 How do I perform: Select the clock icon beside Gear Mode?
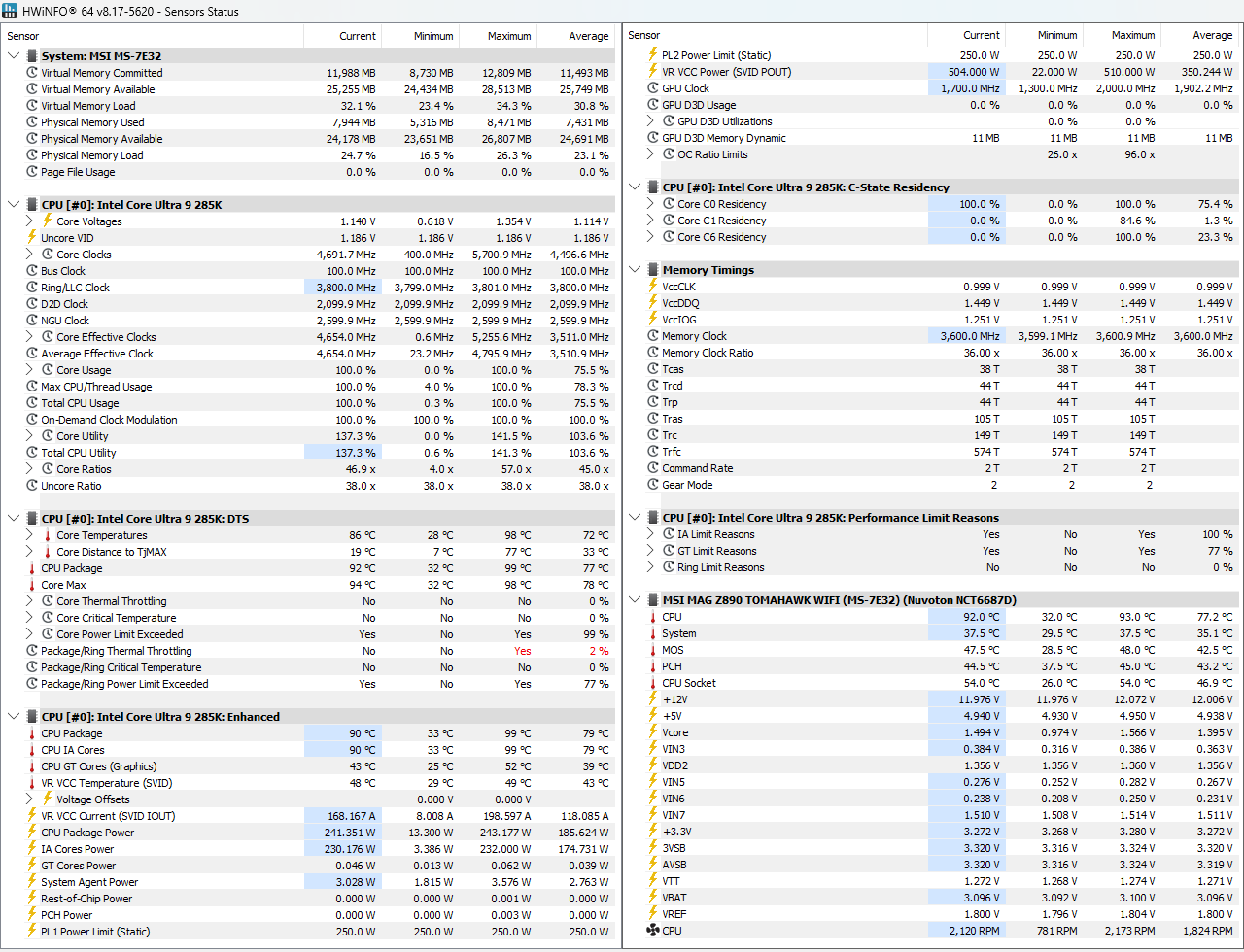pos(653,485)
